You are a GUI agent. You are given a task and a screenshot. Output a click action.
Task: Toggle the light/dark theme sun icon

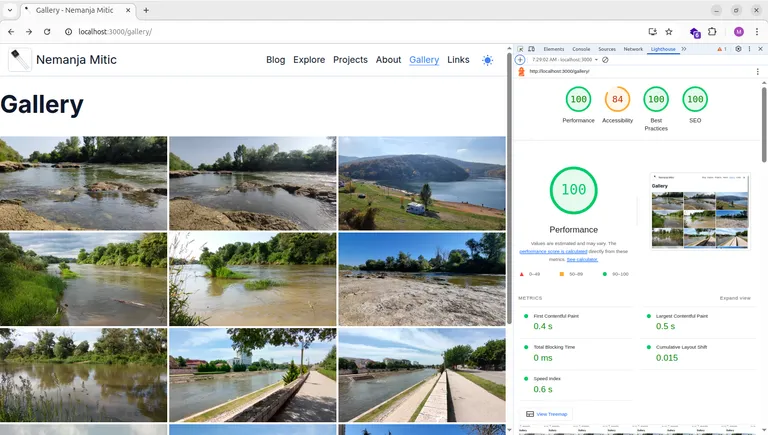point(487,60)
